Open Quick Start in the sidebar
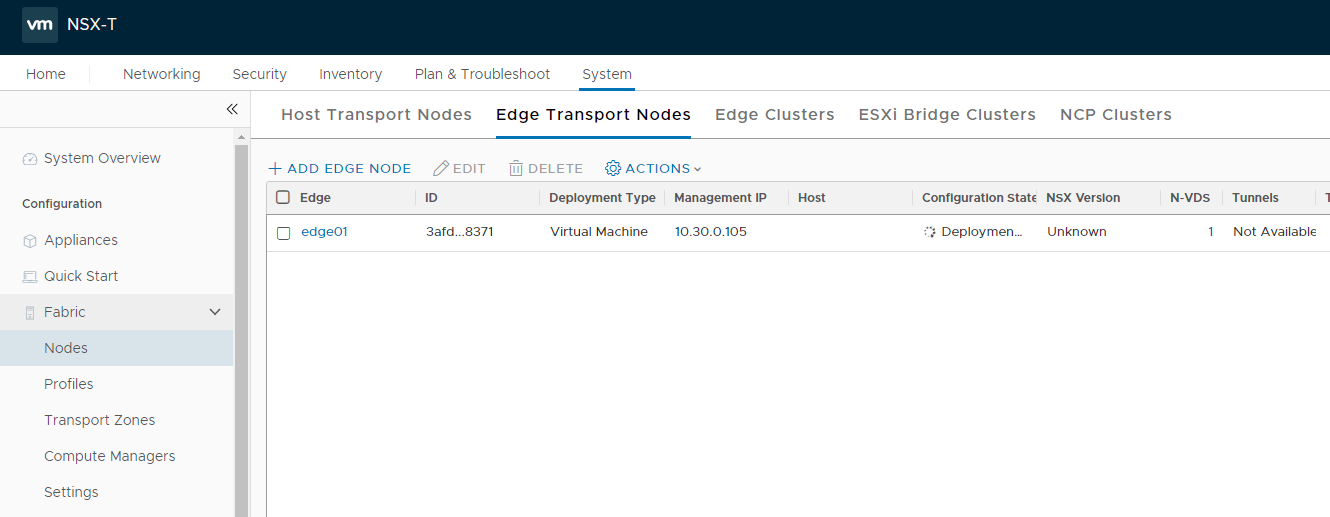 [x=81, y=276]
